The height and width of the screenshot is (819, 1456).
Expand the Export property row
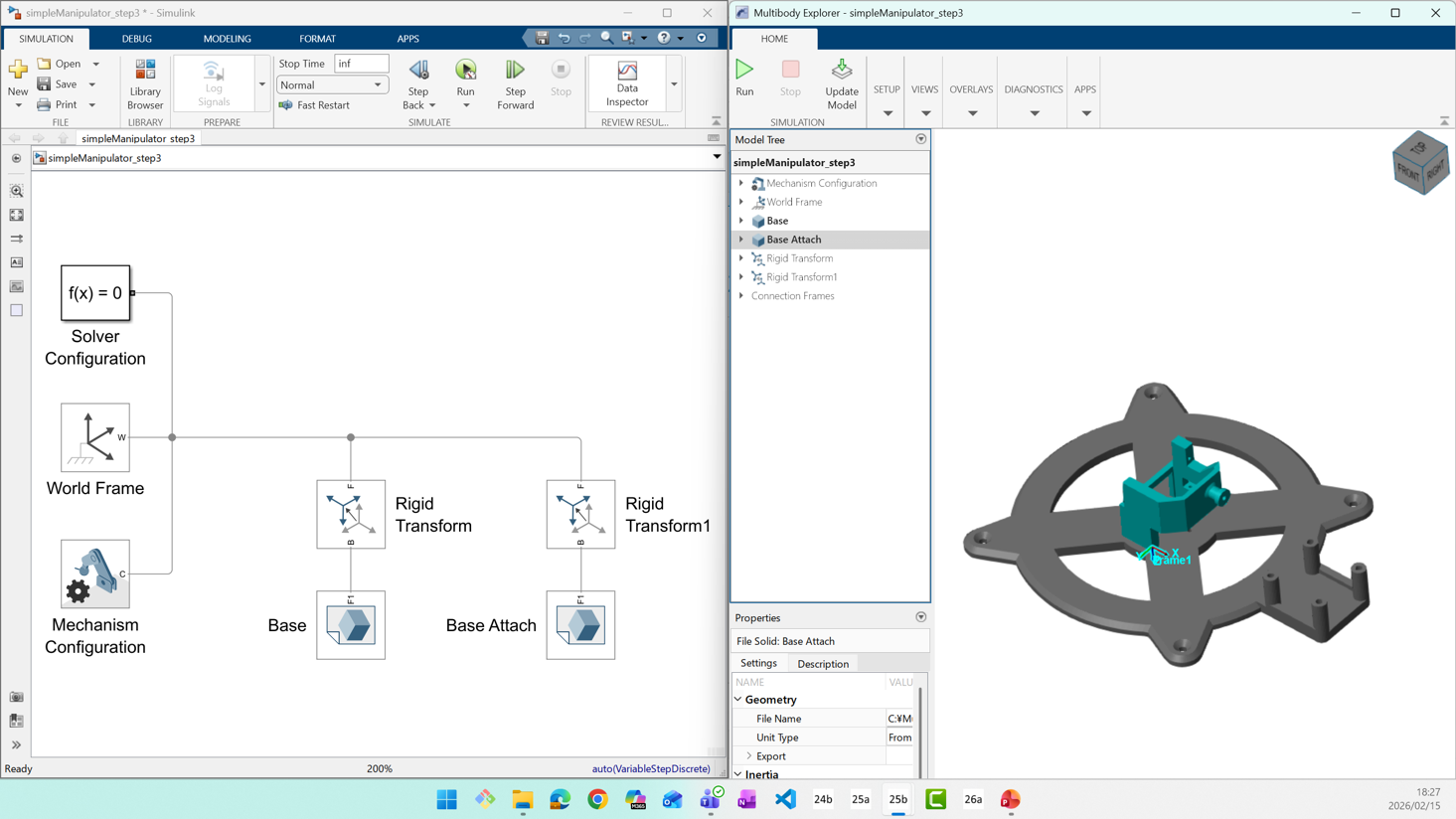pyautogui.click(x=749, y=756)
